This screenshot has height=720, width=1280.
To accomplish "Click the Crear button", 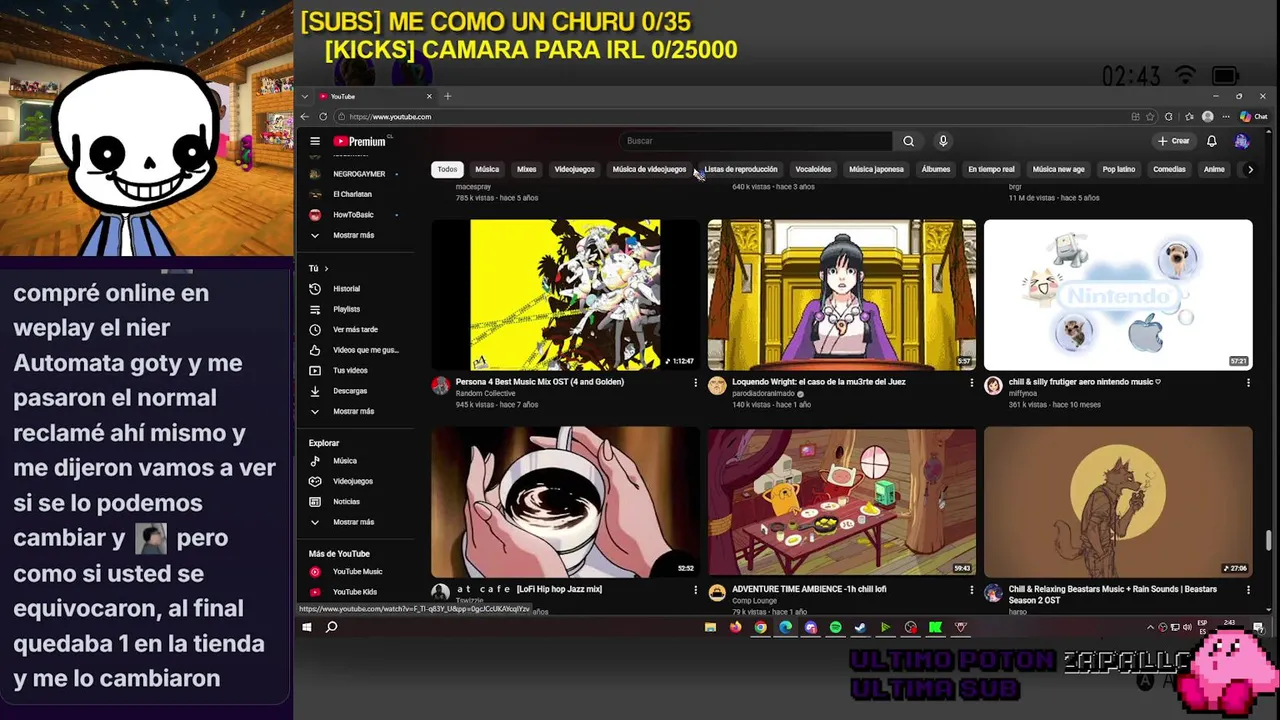I will 1174,141.
